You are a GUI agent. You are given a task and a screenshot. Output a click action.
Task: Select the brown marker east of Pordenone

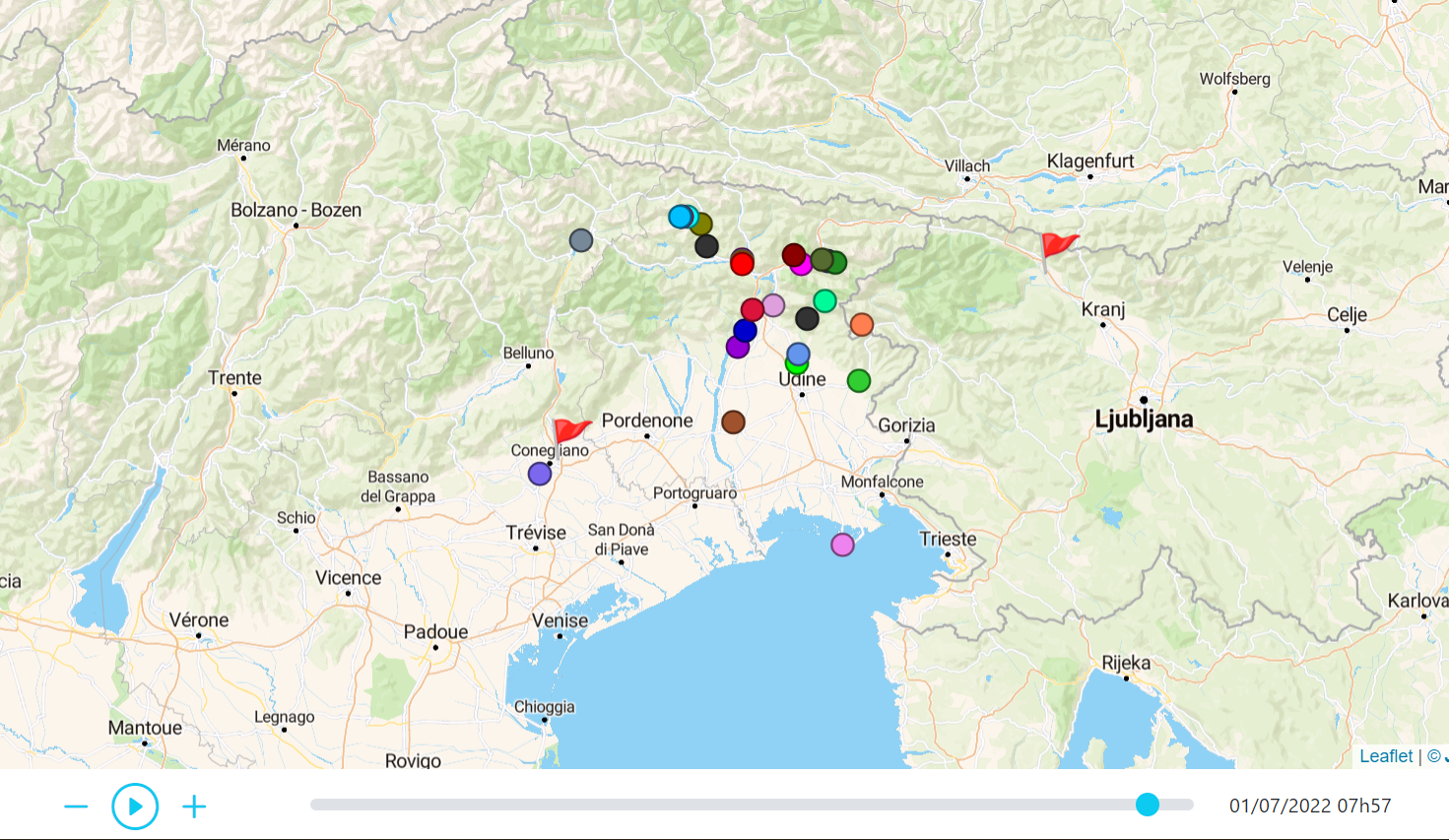[x=733, y=422]
